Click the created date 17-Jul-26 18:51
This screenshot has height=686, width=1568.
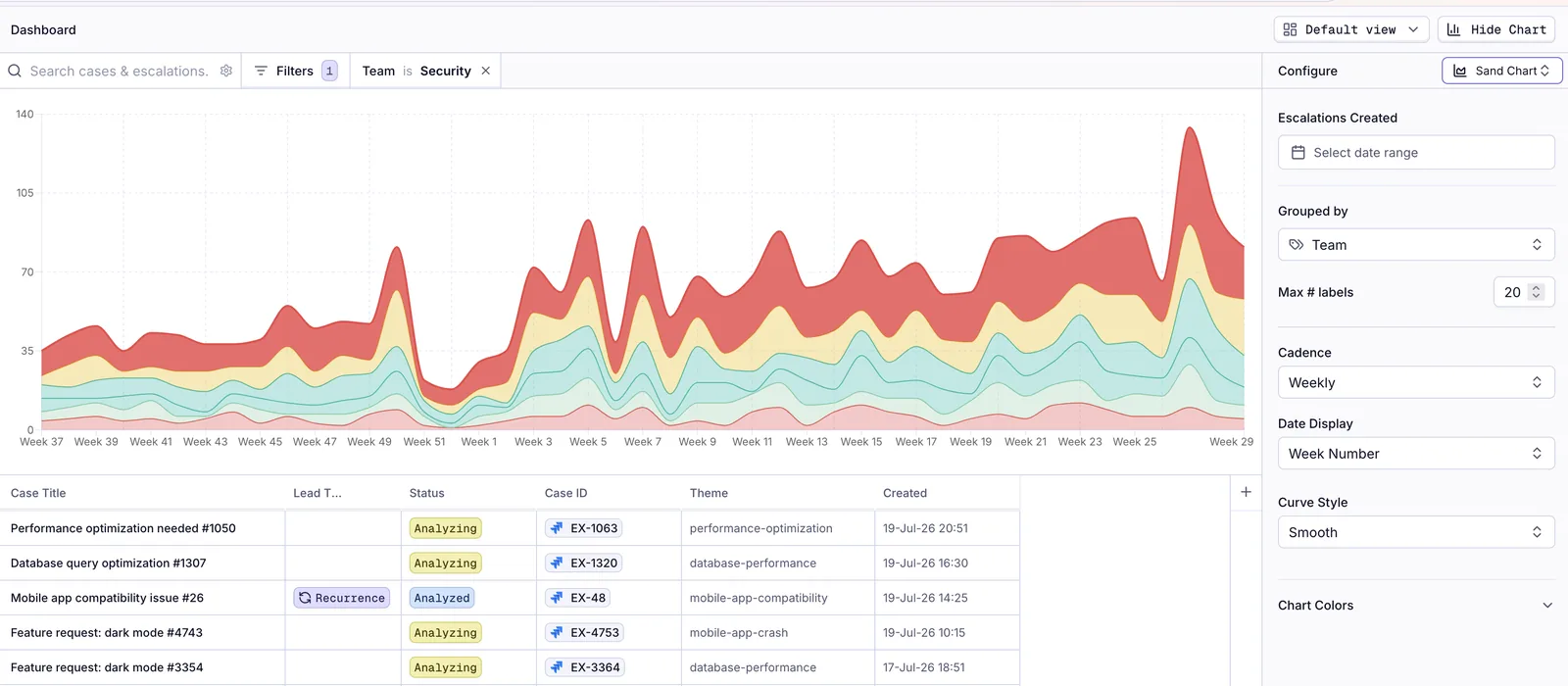tap(924, 667)
